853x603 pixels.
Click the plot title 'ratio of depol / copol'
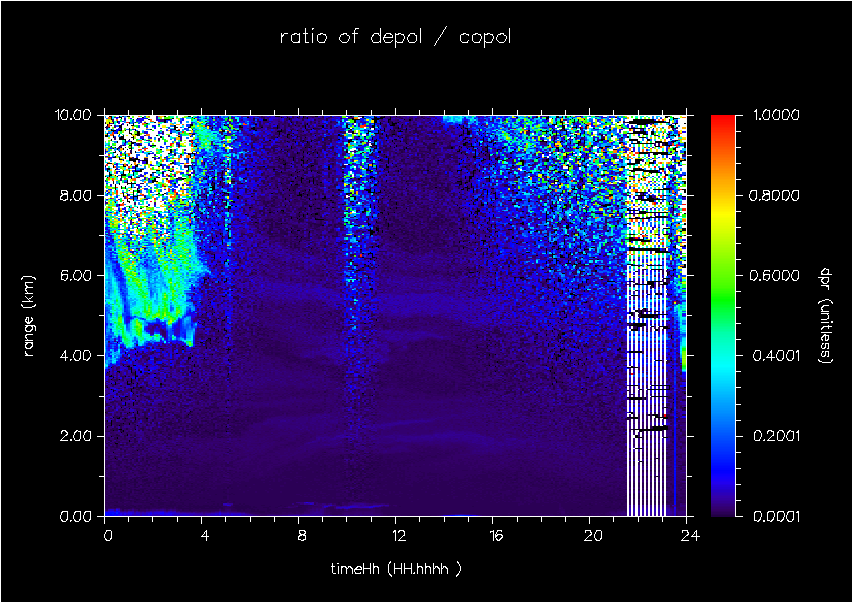395,37
